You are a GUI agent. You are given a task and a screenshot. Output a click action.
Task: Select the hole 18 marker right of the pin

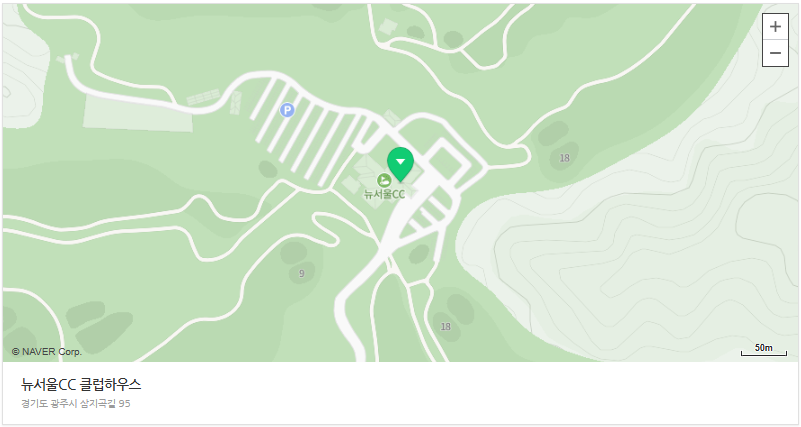tap(564, 158)
